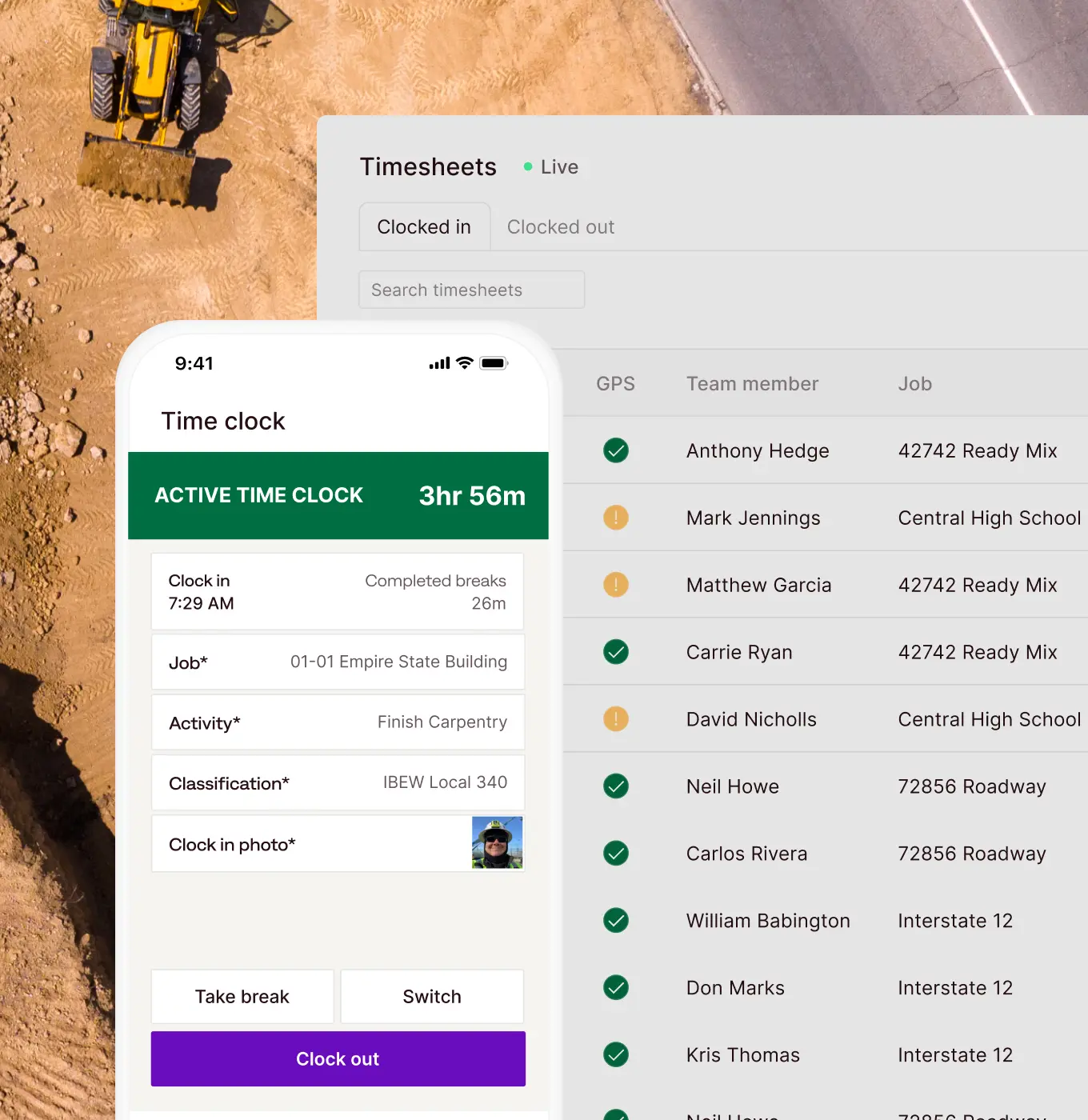Tap the battery icon in phone status bar
Viewport: 1088px width, 1120px height.
point(494,363)
